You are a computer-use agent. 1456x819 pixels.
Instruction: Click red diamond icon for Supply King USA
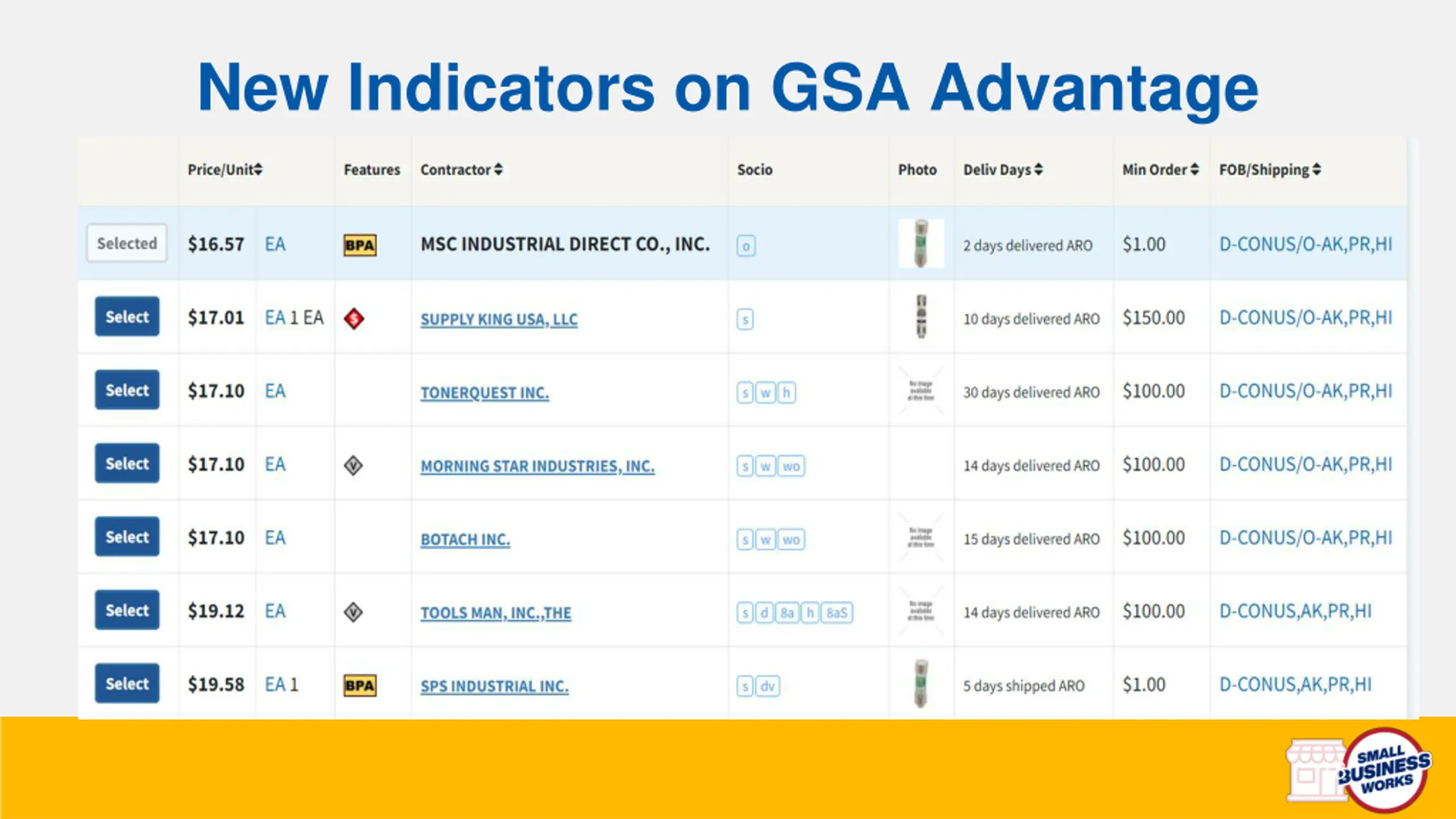[354, 318]
